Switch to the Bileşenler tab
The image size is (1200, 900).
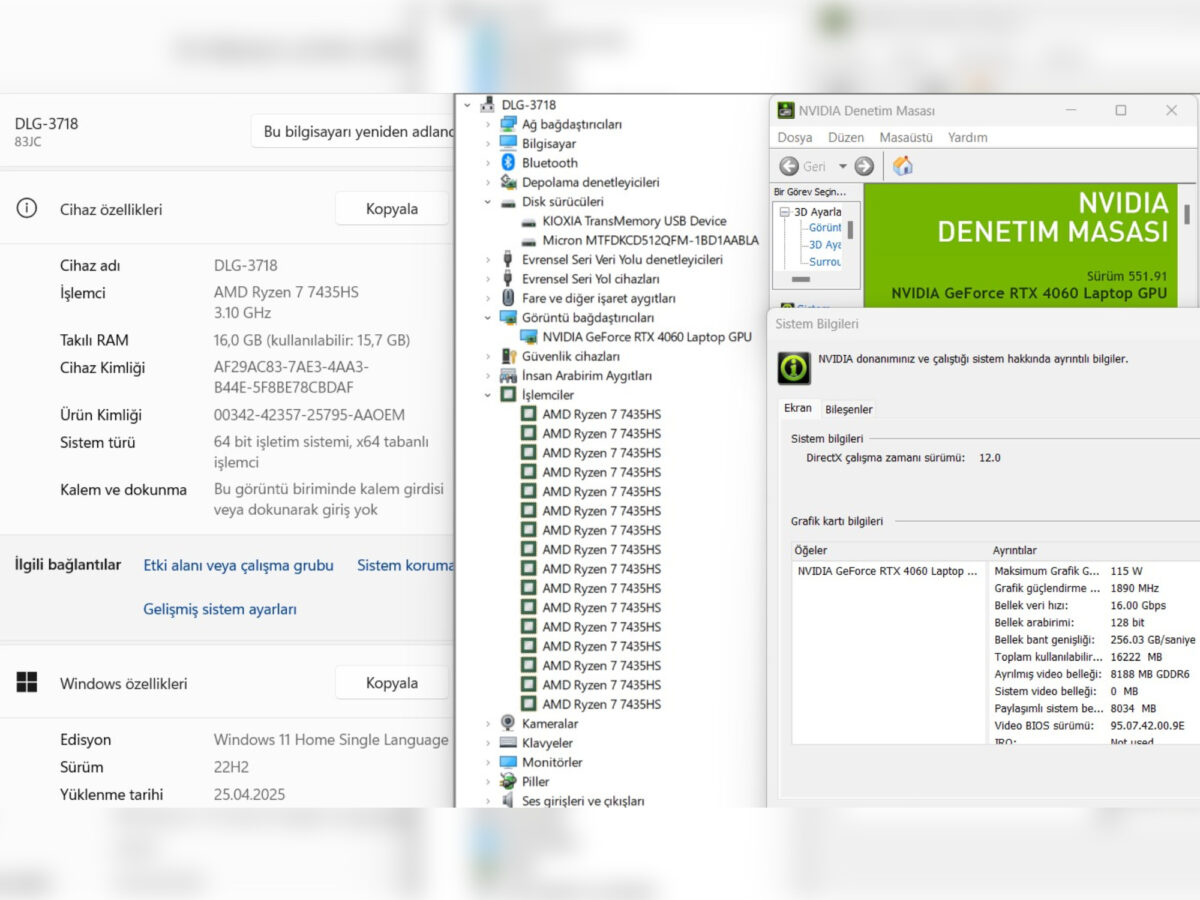pyautogui.click(x=849, y=409)
